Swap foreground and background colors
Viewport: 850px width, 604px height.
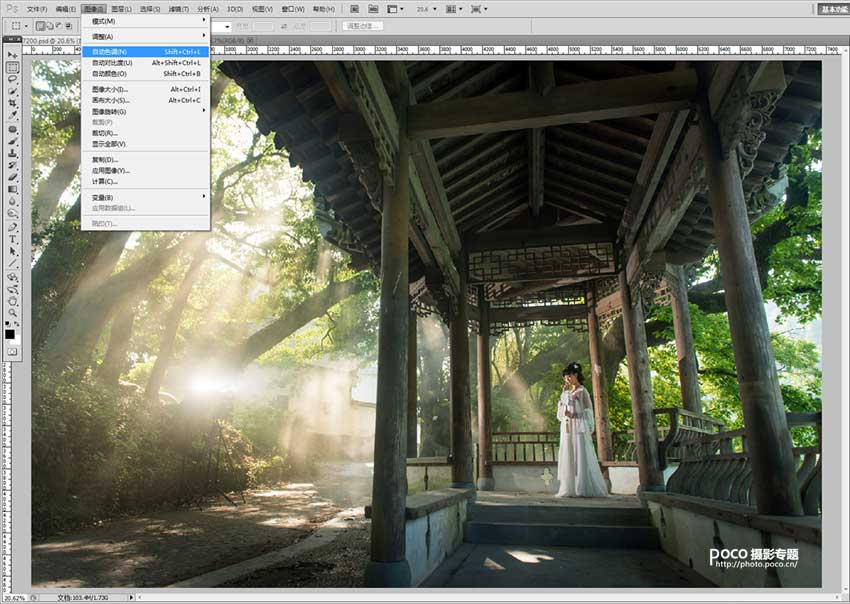coord(19,323)
